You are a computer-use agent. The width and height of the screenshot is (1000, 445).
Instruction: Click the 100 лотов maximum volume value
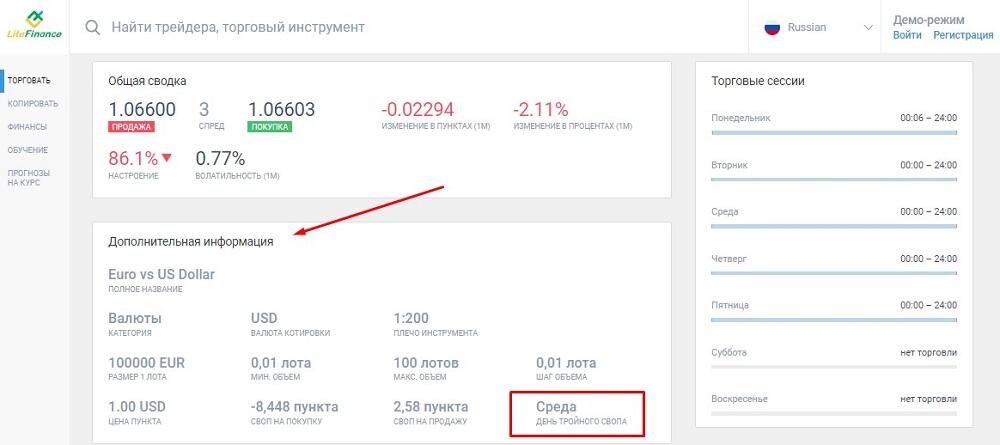point(426,363)
